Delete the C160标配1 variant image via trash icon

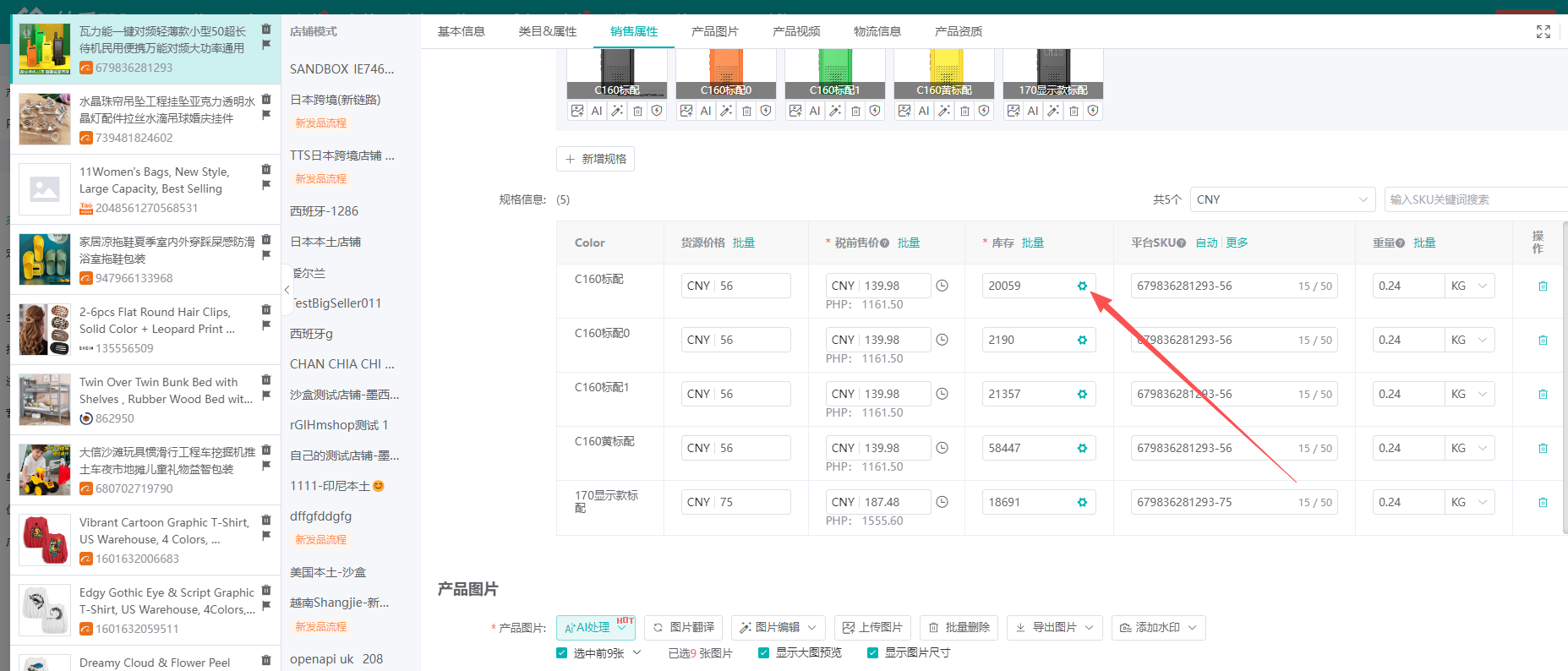coord(855,111)
